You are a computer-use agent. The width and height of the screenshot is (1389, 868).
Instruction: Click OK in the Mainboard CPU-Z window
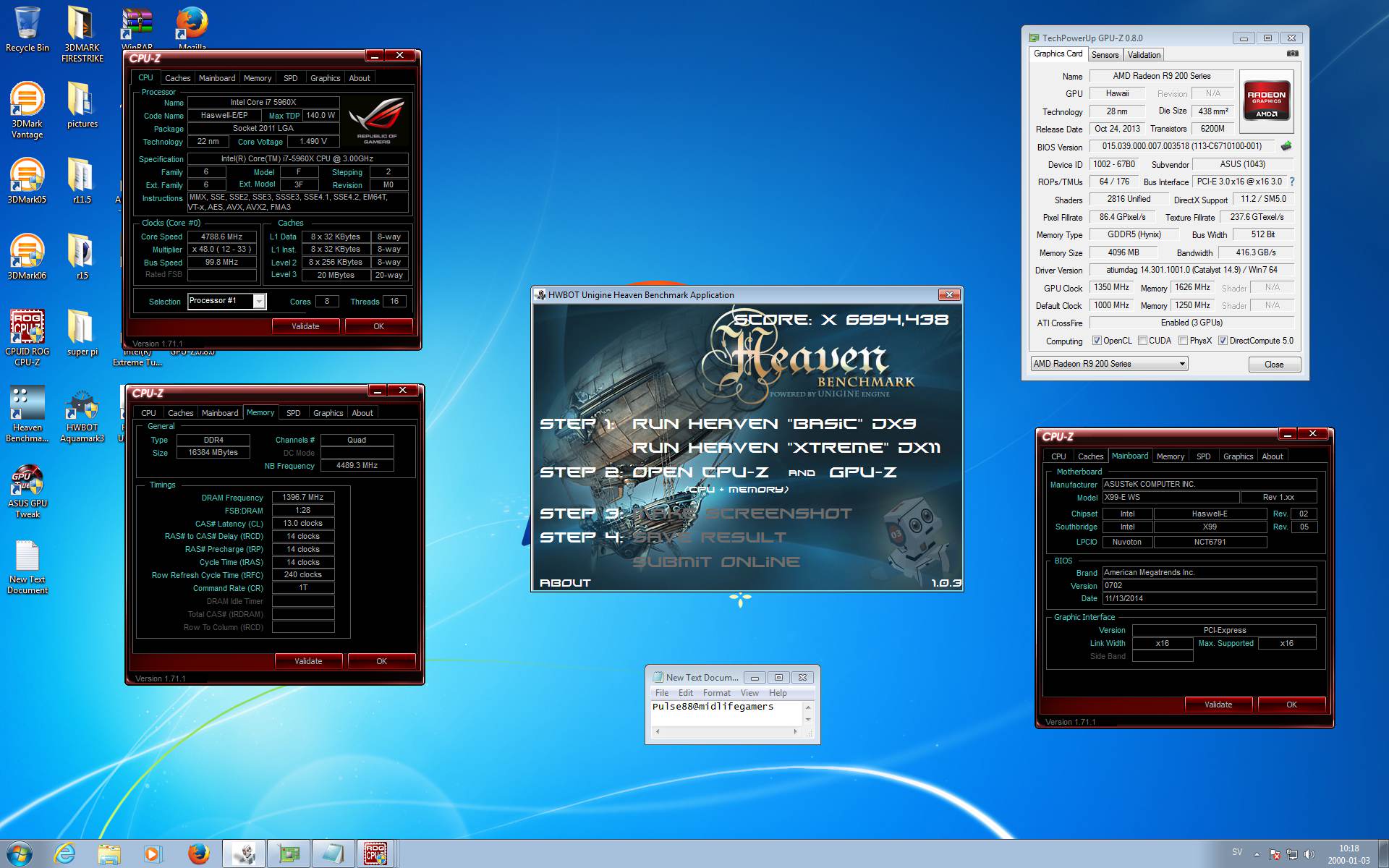1291,705
